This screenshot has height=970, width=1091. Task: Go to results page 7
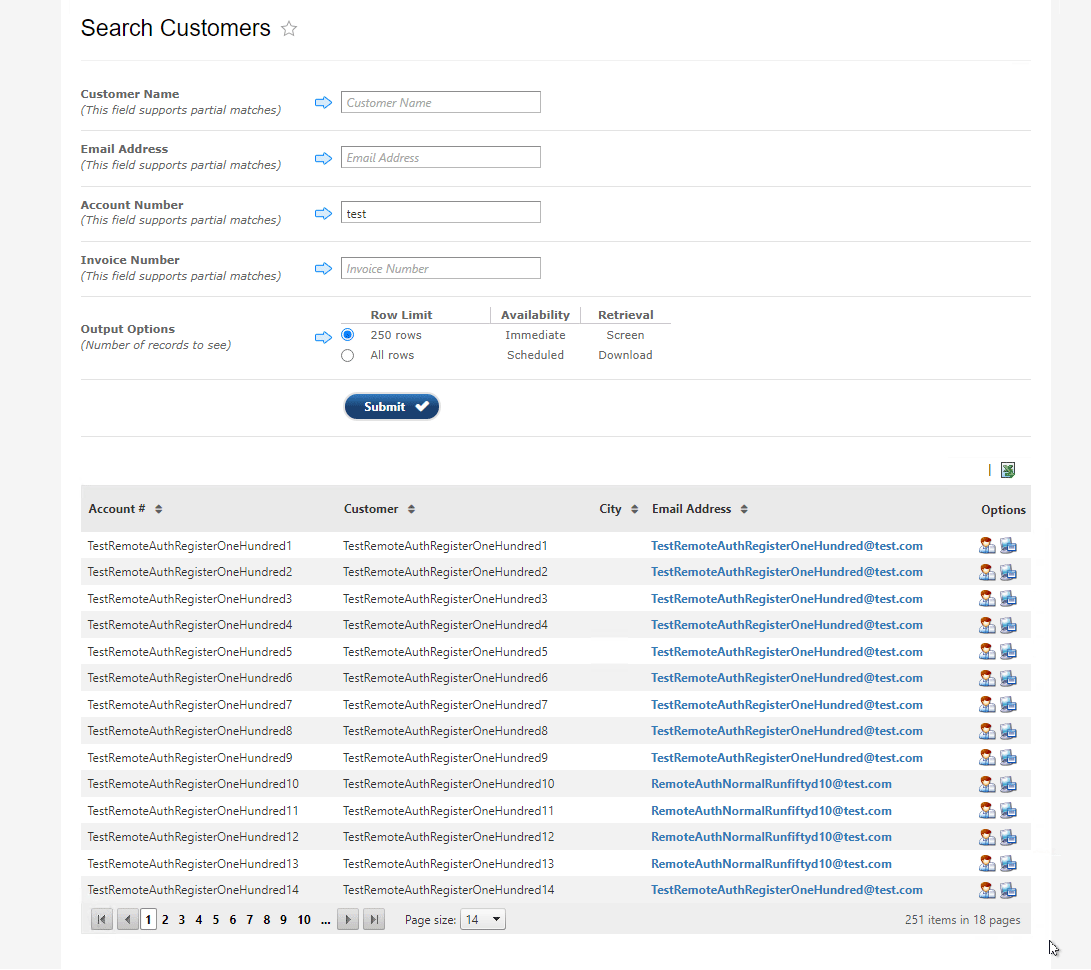[250, 920]
